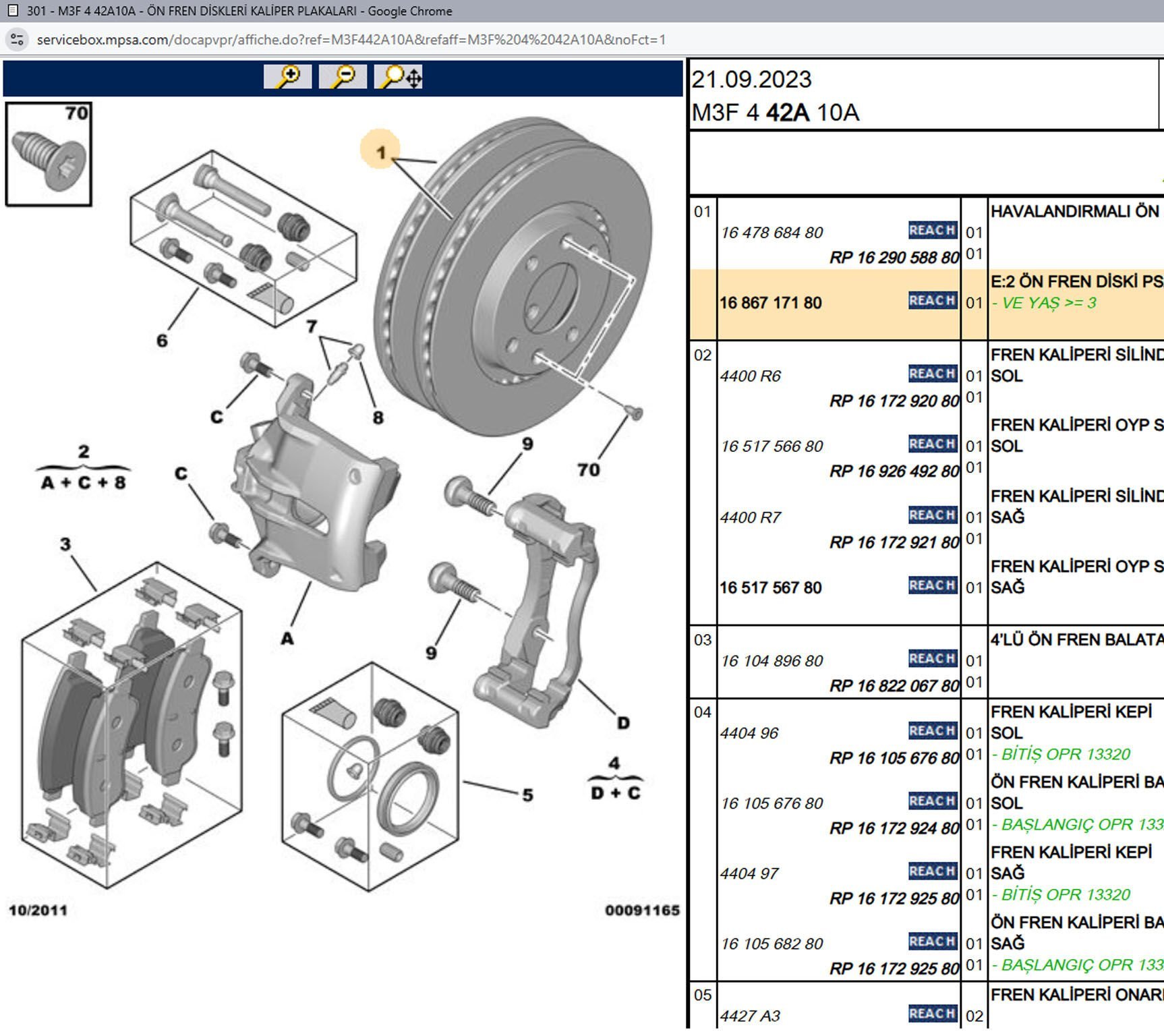Click the address bar URL
The width and height of the screenshot is (1164, 1036).
[x=351, y=40]
